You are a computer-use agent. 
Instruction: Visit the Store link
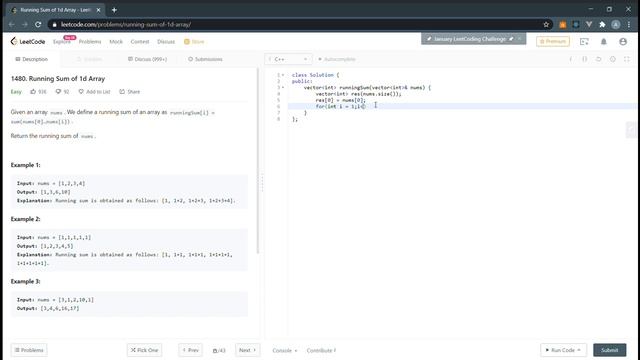tap(194, 42)
